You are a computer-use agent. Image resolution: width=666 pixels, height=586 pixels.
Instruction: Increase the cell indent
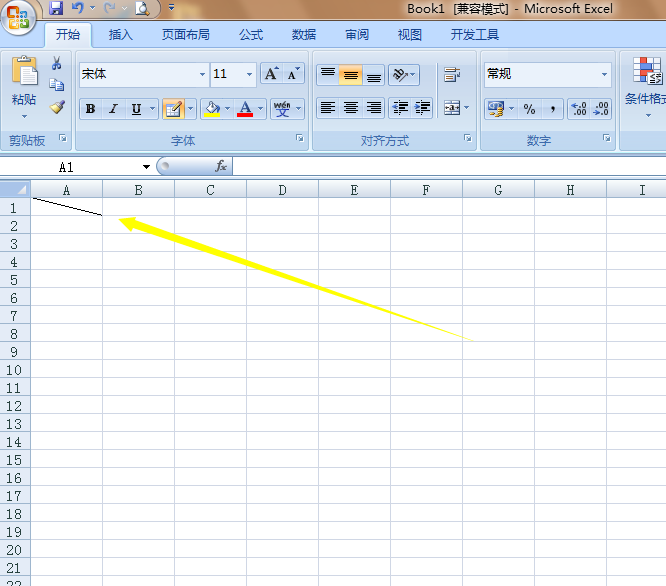(422, 108)
